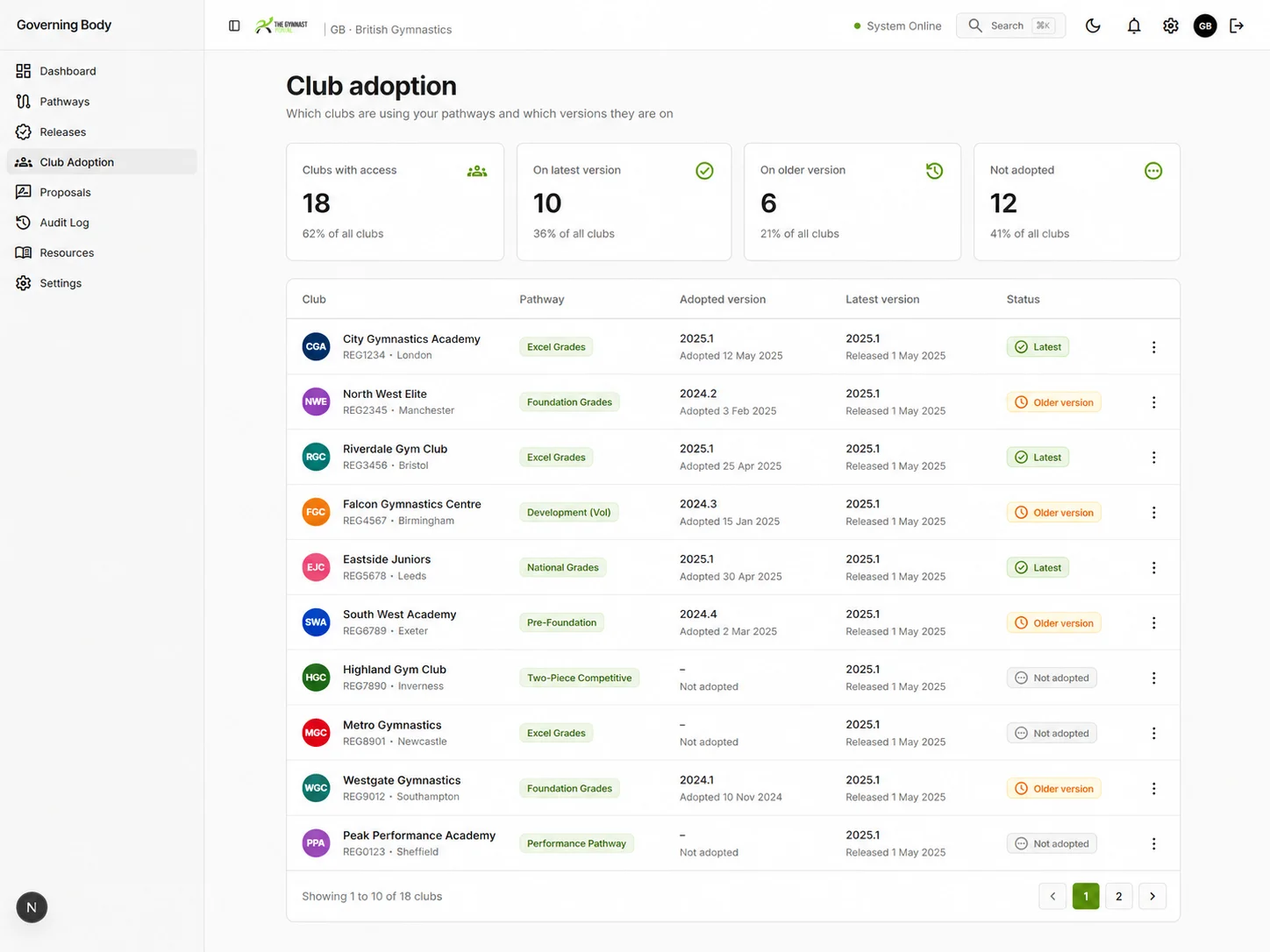Open row menu for Westgate Gymnastics
Viewport: 1270px width, 952px height.
pyautogui.click(x=1153, y=789)
